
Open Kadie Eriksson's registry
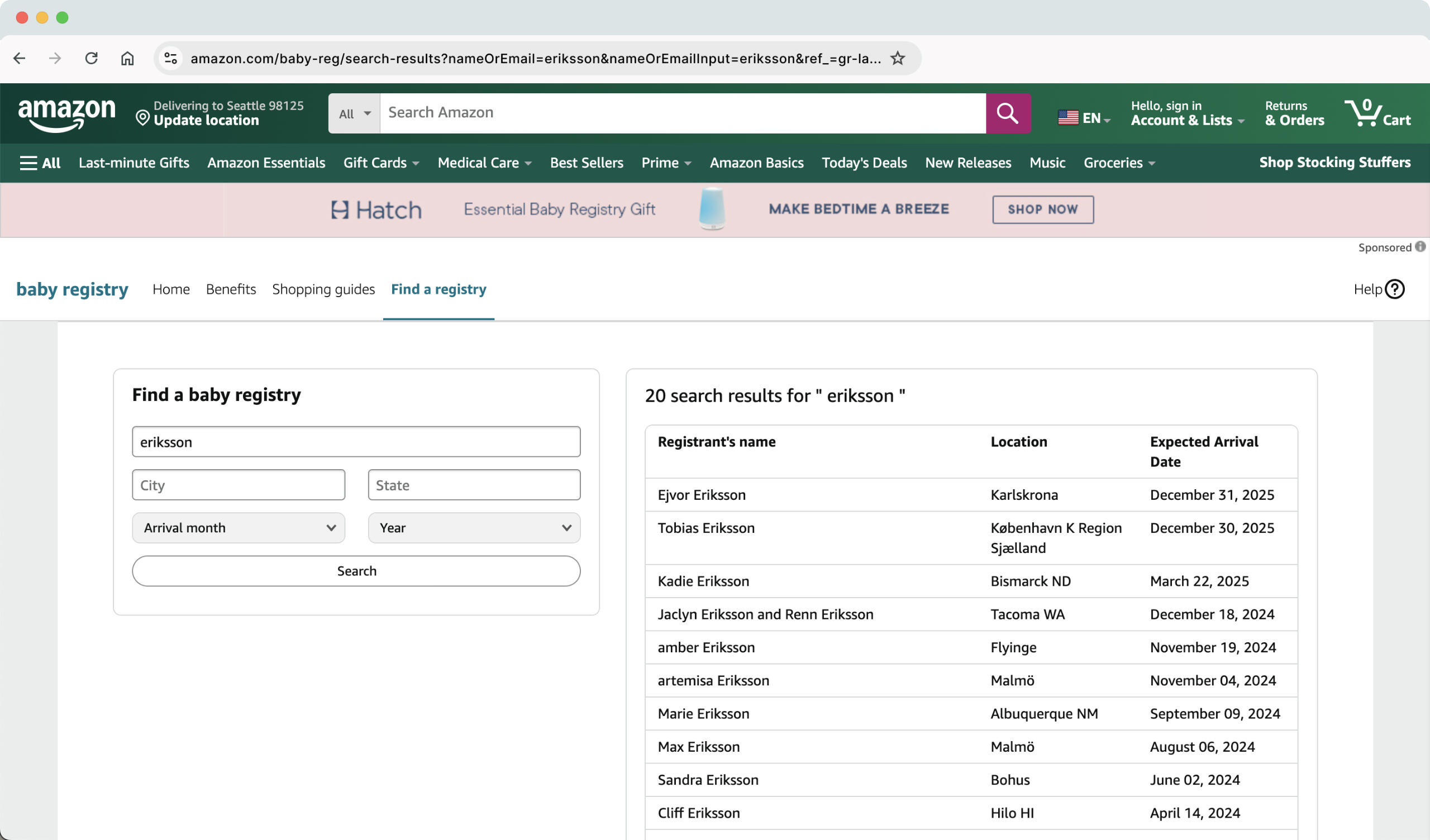703,581
